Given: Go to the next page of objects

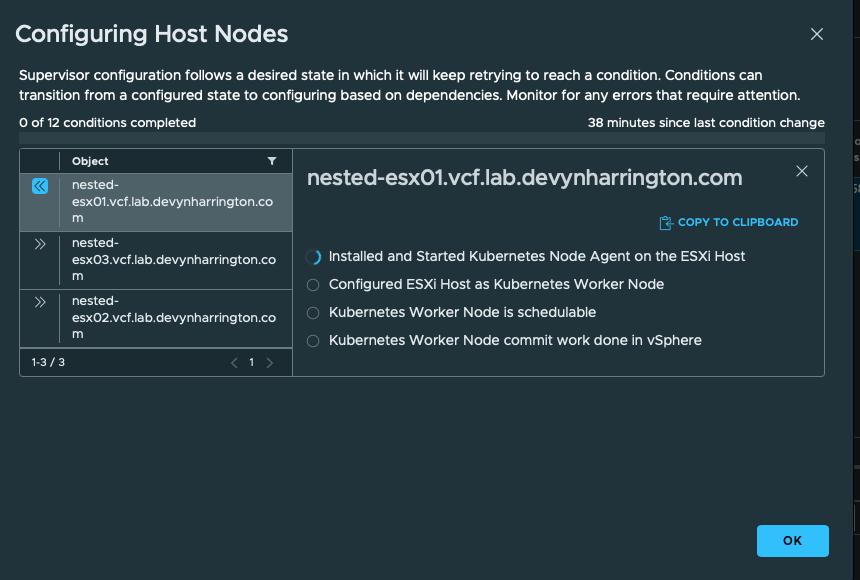Looking at the screenshot, I should click(269, 362).
